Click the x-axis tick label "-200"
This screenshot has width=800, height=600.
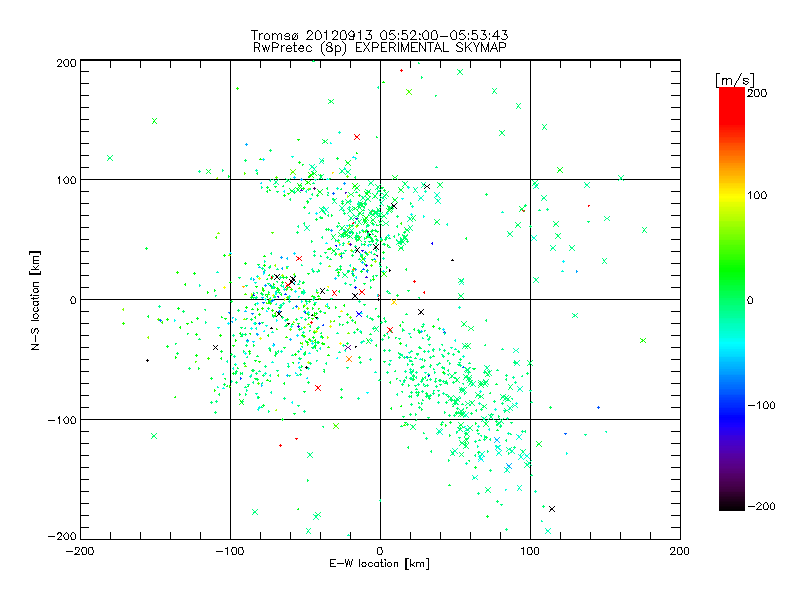pos(80,551)
